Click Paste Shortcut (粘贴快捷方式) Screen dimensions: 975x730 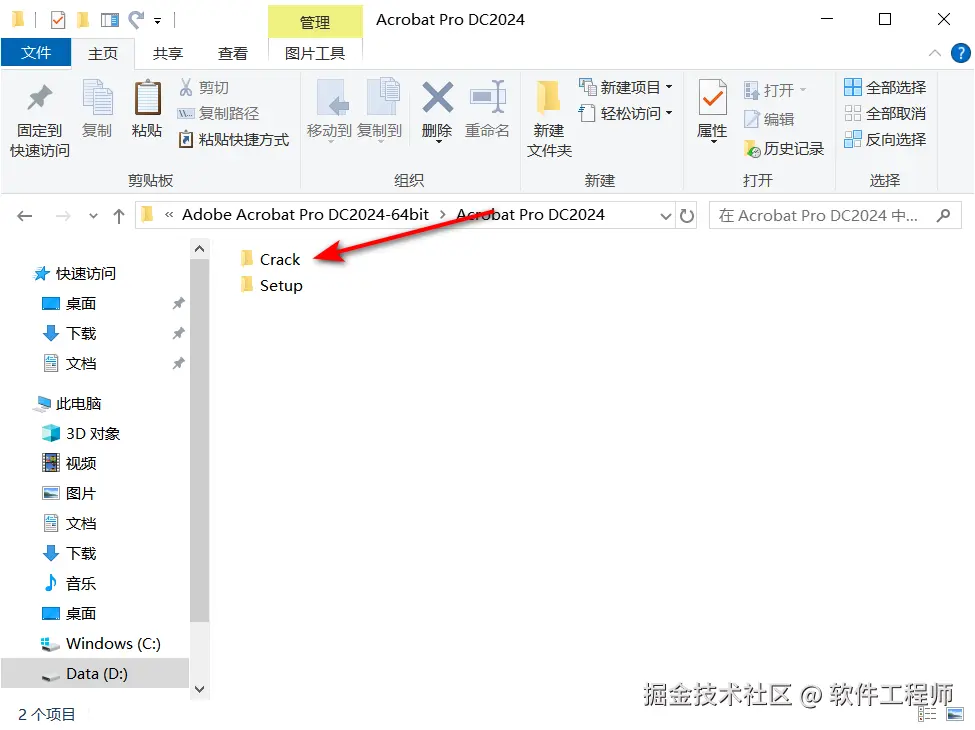(x=234, y=139)
